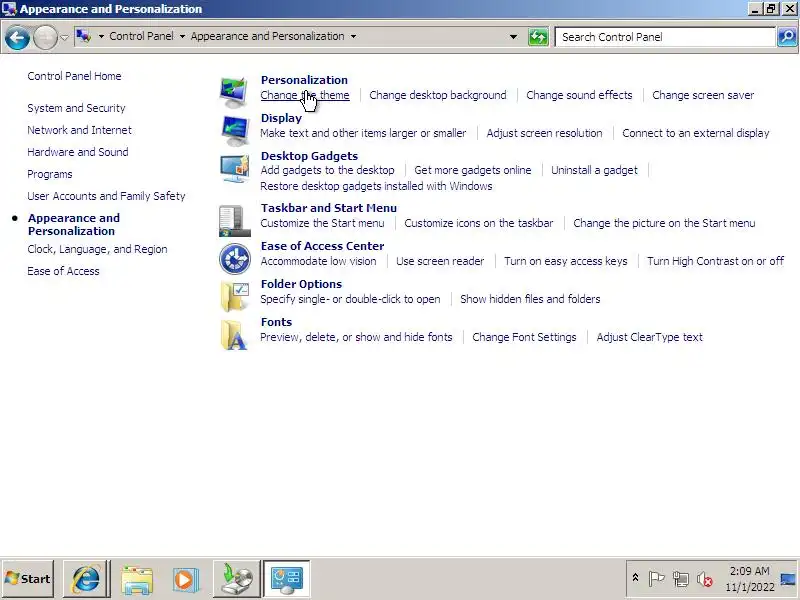Click Add gadgets to the desktop

pos(328,170)
